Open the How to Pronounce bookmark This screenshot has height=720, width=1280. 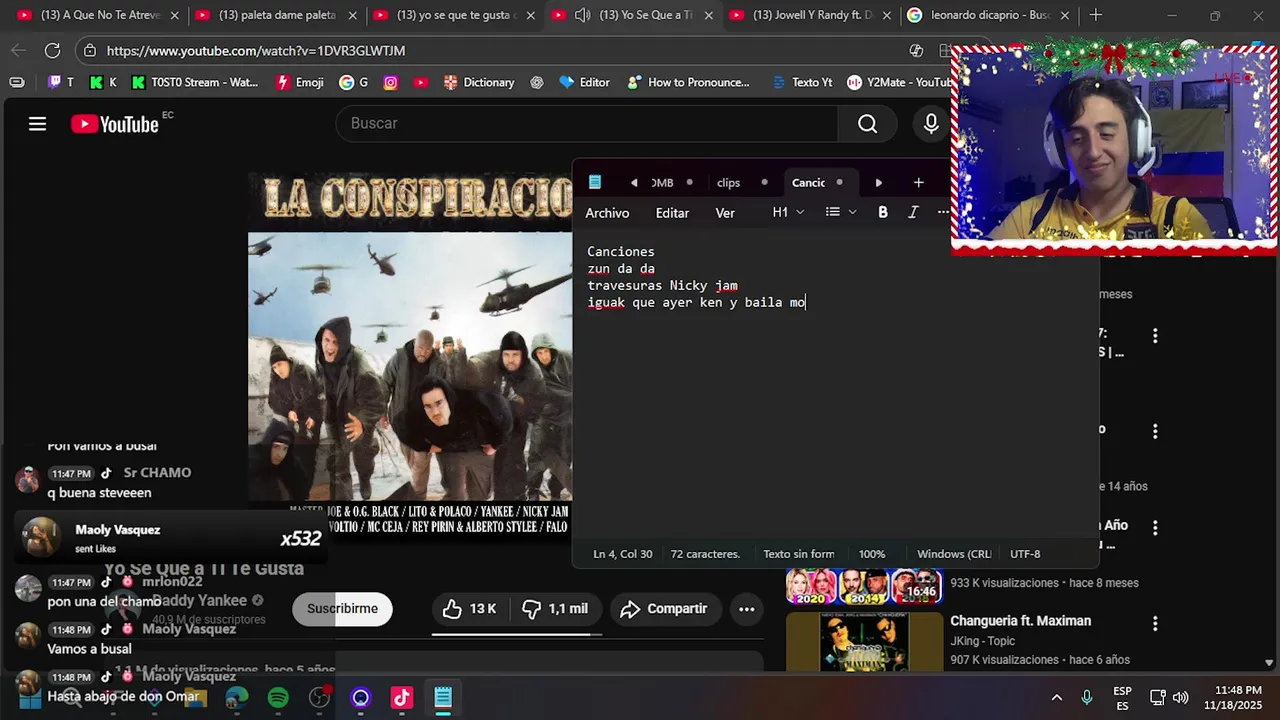click(x=689, y=82)
